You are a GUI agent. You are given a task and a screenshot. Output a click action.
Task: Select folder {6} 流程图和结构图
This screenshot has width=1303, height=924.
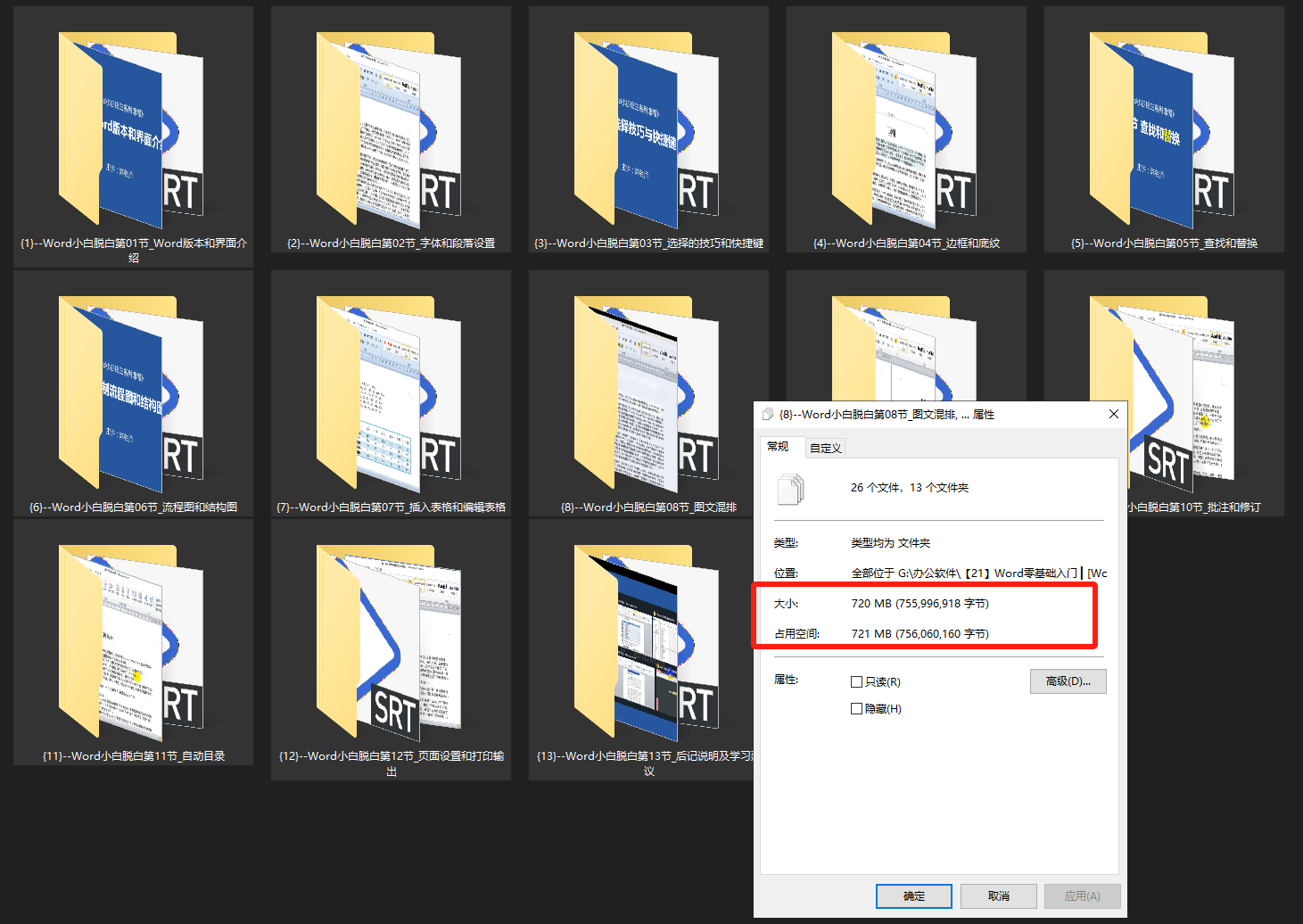pyautogui.click(x=131, y=393)
